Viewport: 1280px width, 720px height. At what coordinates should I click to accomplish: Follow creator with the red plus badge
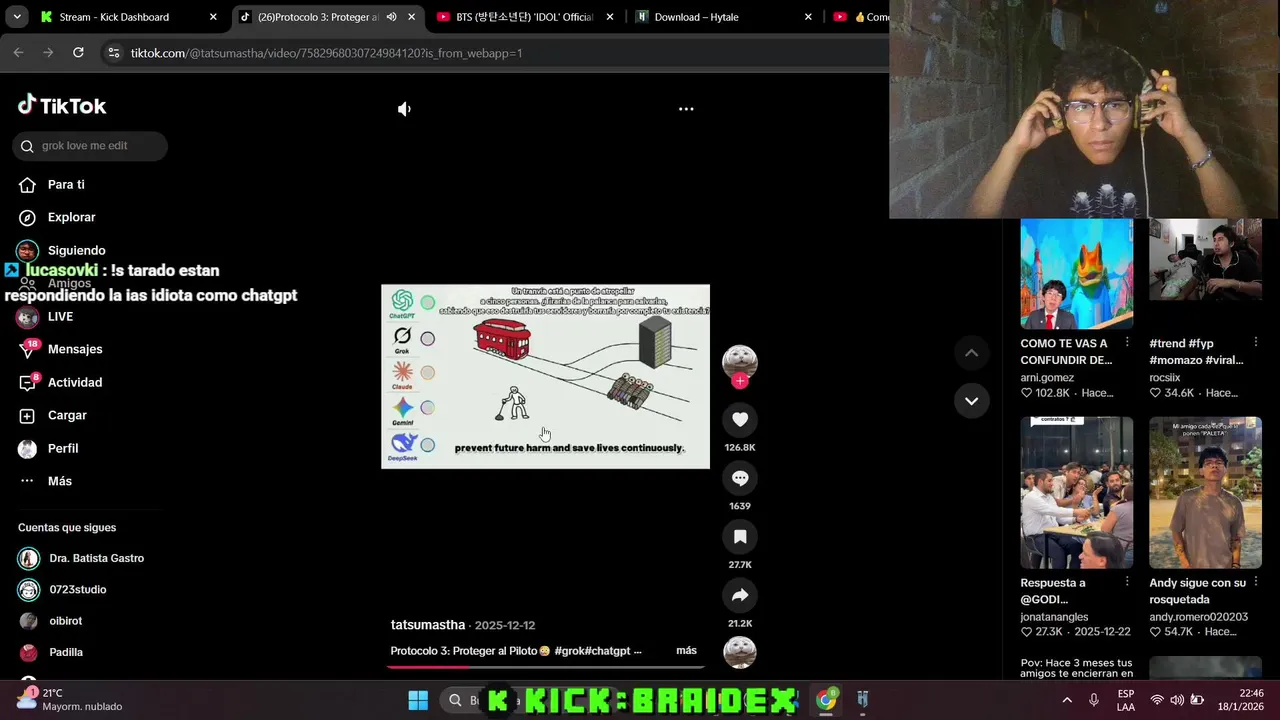[740, 381]
